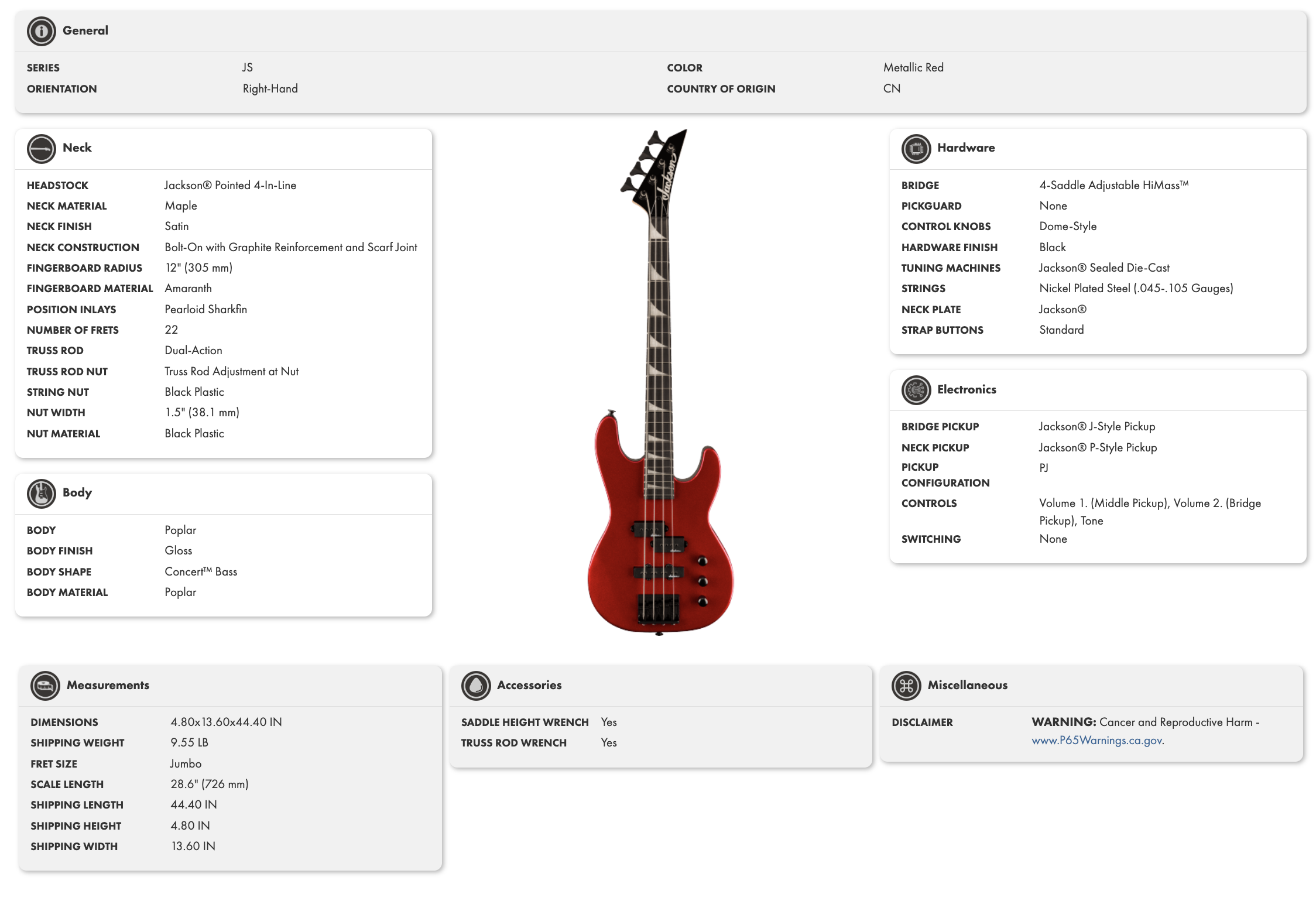Click the 'SWITCHING' label in Electronics

tap(931, 539)
